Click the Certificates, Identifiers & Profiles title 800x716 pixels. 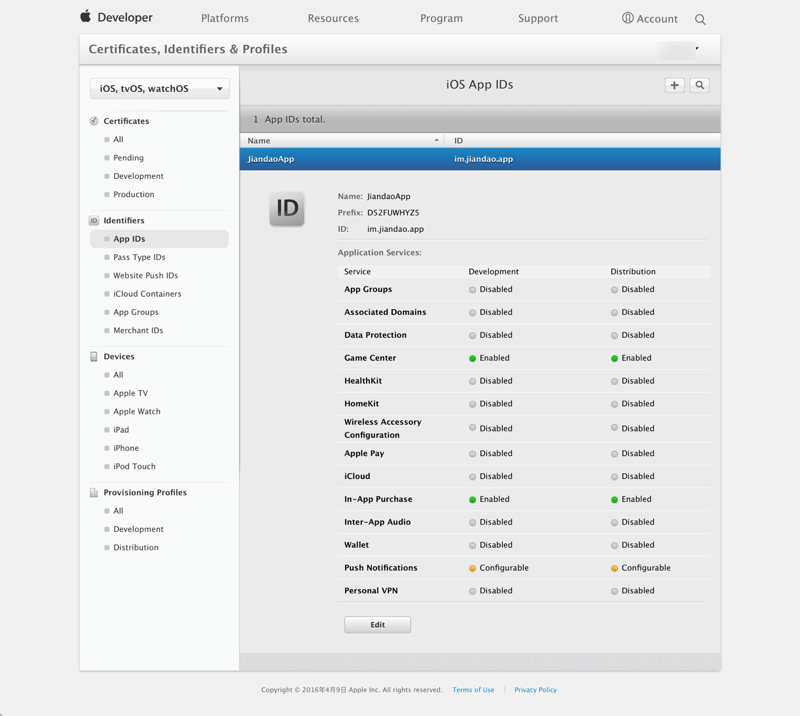[188, 49]
